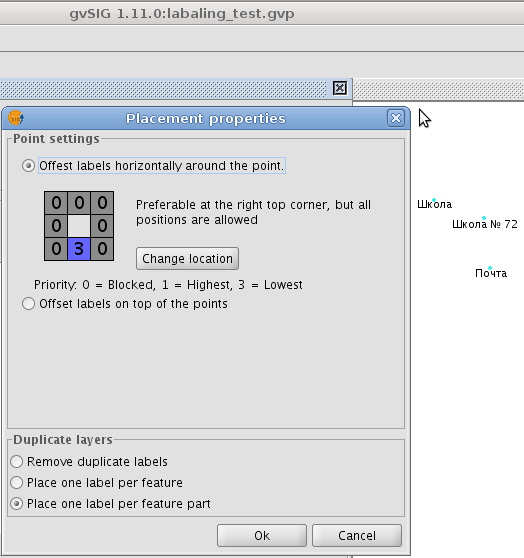Image resolution: width=524 pixels, height=558 pixels.
Task: Click the 'Почта' point label on map
Action: coord(491,273)
